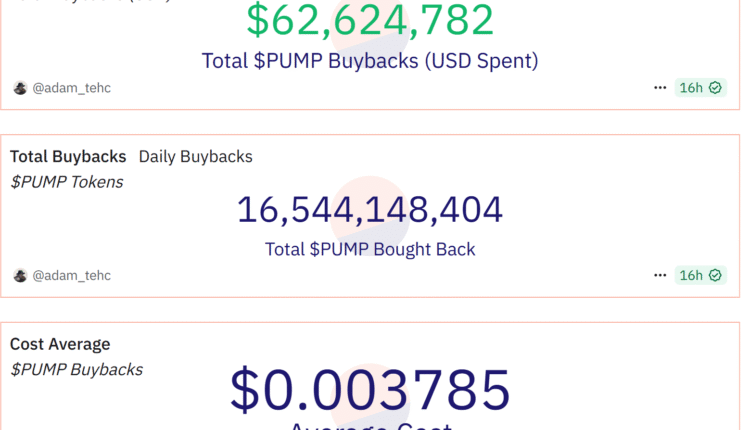Open @adam_tehc profile link in USD Spent panel
Screen dimensions: 750x430
pyautogui.click(x=72, y=88)
